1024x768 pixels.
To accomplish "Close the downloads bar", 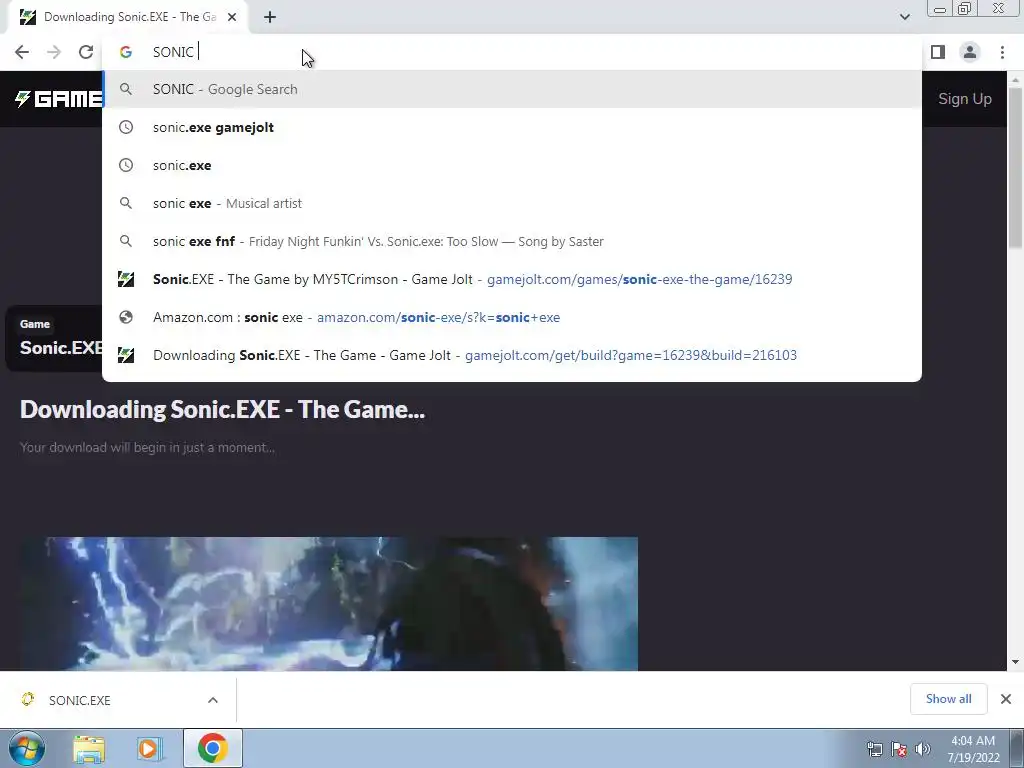I will pyautogui.click(x=1006, y=699).
